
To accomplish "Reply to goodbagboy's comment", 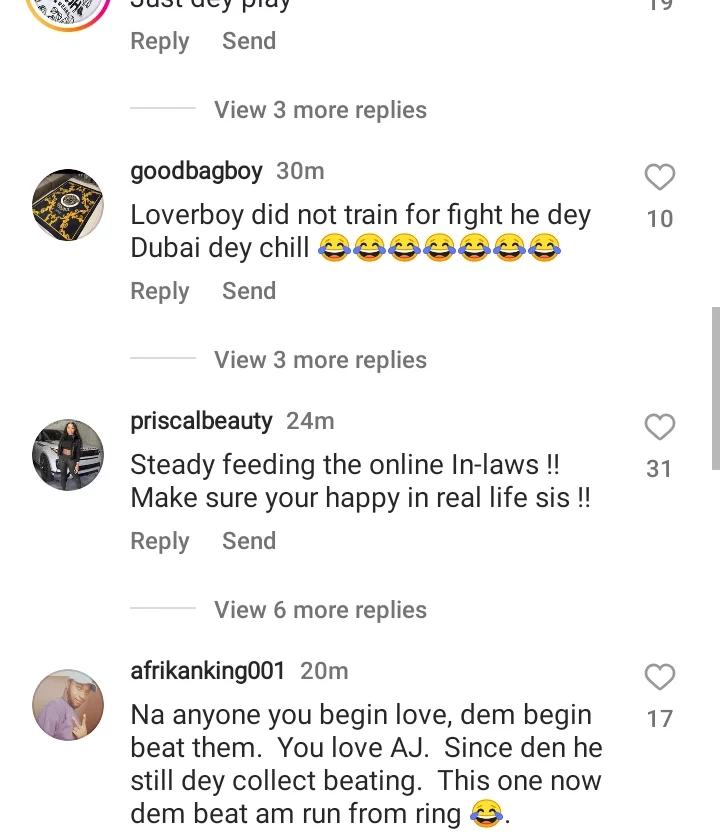I will (160, 291).
